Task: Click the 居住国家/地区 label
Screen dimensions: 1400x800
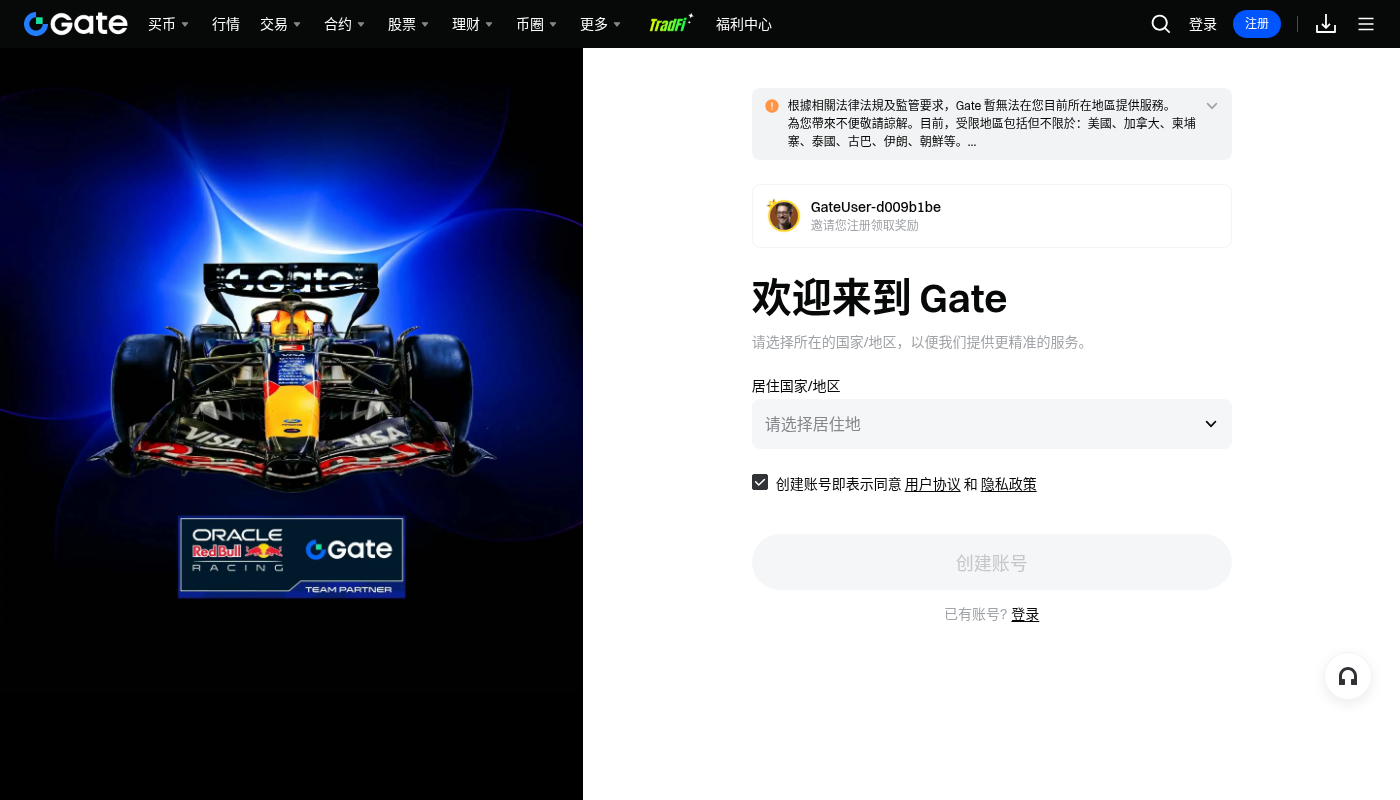Action: tap(796, 386)
